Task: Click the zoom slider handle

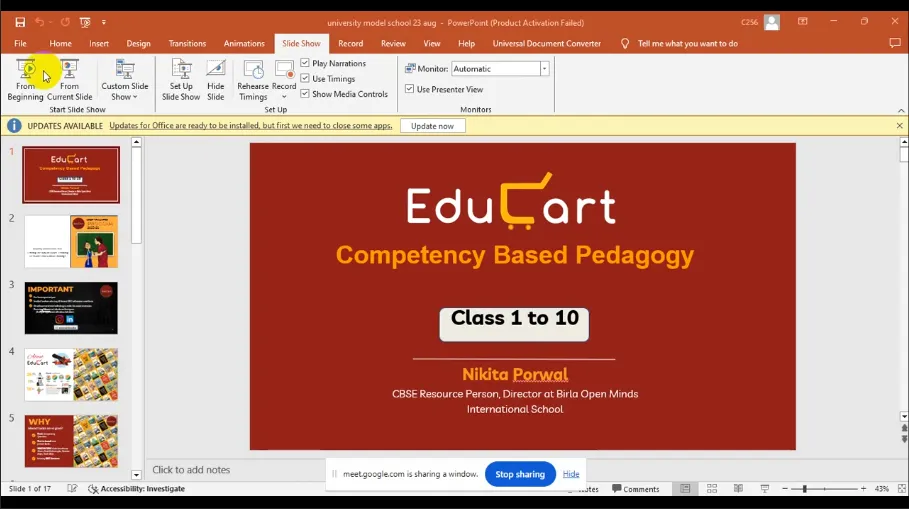Action: tap(805, 489)
